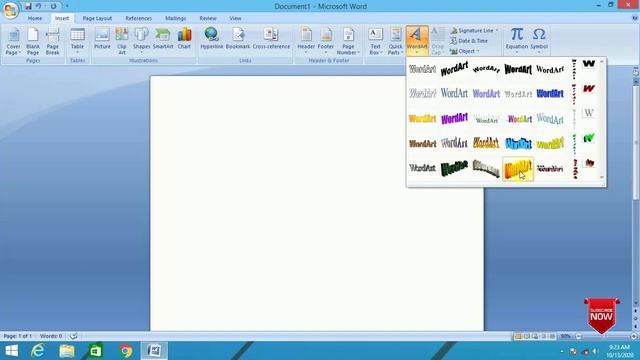Open the View tab
Viewport: 640px width, 360px height.
235,18
